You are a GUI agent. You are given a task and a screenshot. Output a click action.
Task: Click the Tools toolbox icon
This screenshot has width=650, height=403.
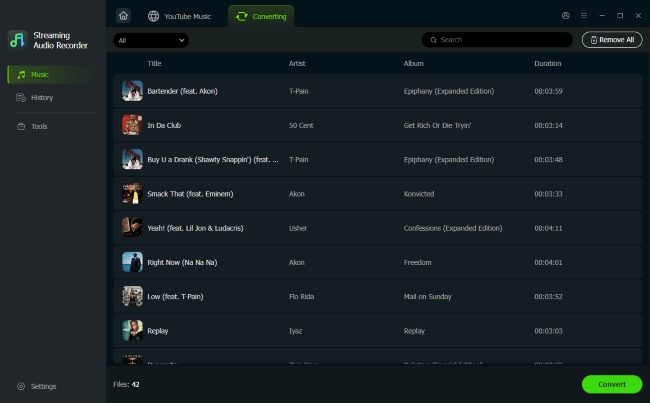(21, 126)
